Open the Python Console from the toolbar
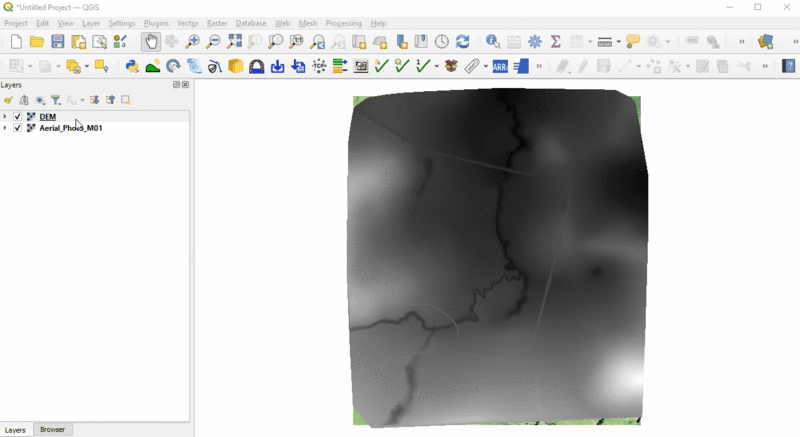The width and height of the screenshot is (800, 437). (132, 67)
